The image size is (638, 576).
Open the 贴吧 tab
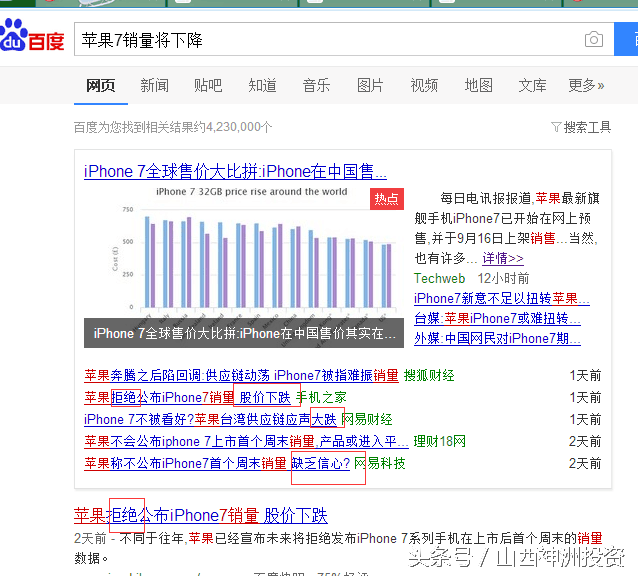coord(208,85)
